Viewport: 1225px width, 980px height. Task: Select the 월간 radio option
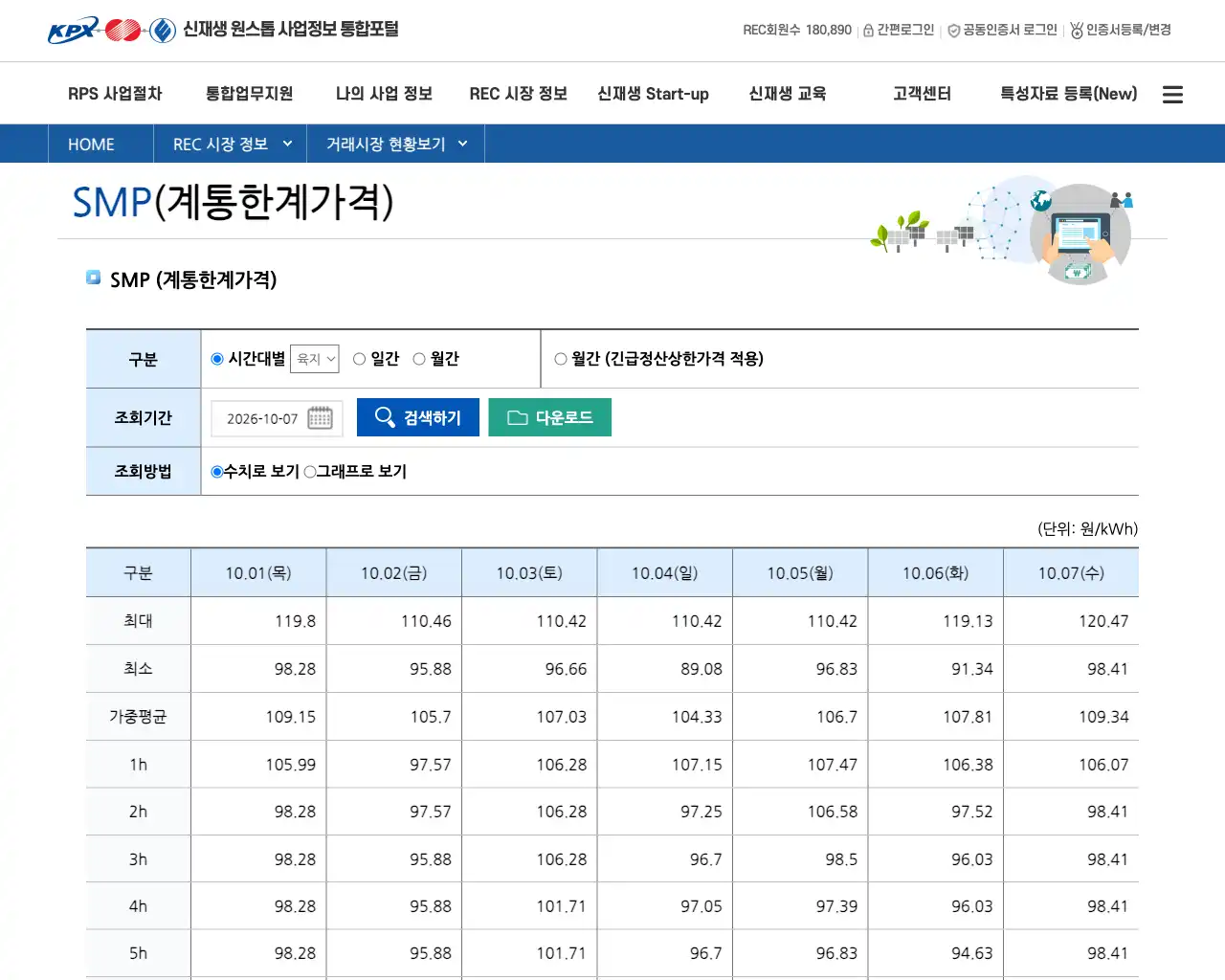(419, 359)
